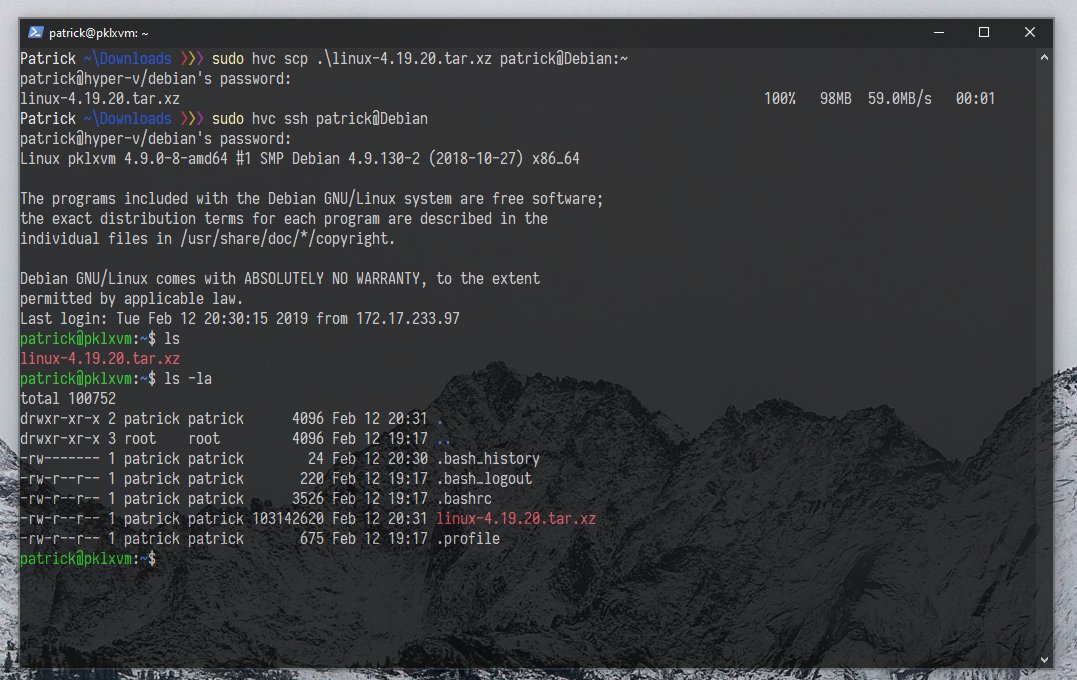Click the '3526' size of .bashrc
Image resolution: width=1077 pixels, height=680 pixels.
point(308,499)
